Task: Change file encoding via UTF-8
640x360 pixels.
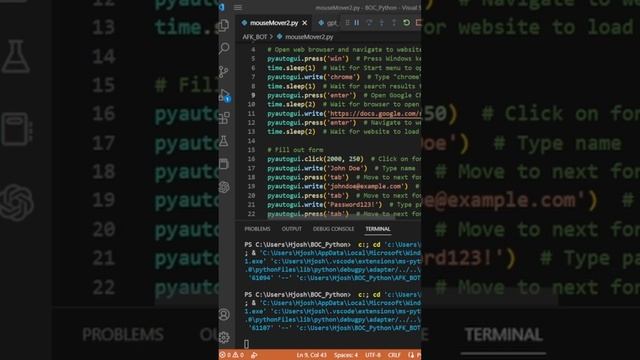Action: click(373, 355)
